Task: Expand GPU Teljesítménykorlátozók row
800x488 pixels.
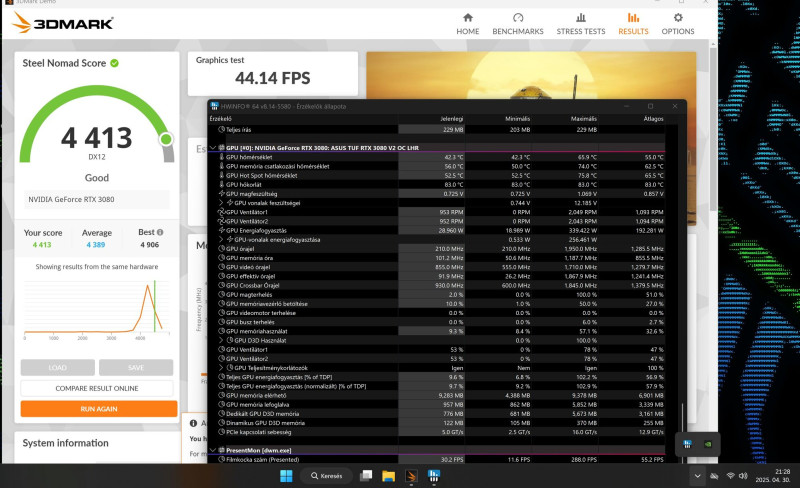Action: (x=221, y=368)
